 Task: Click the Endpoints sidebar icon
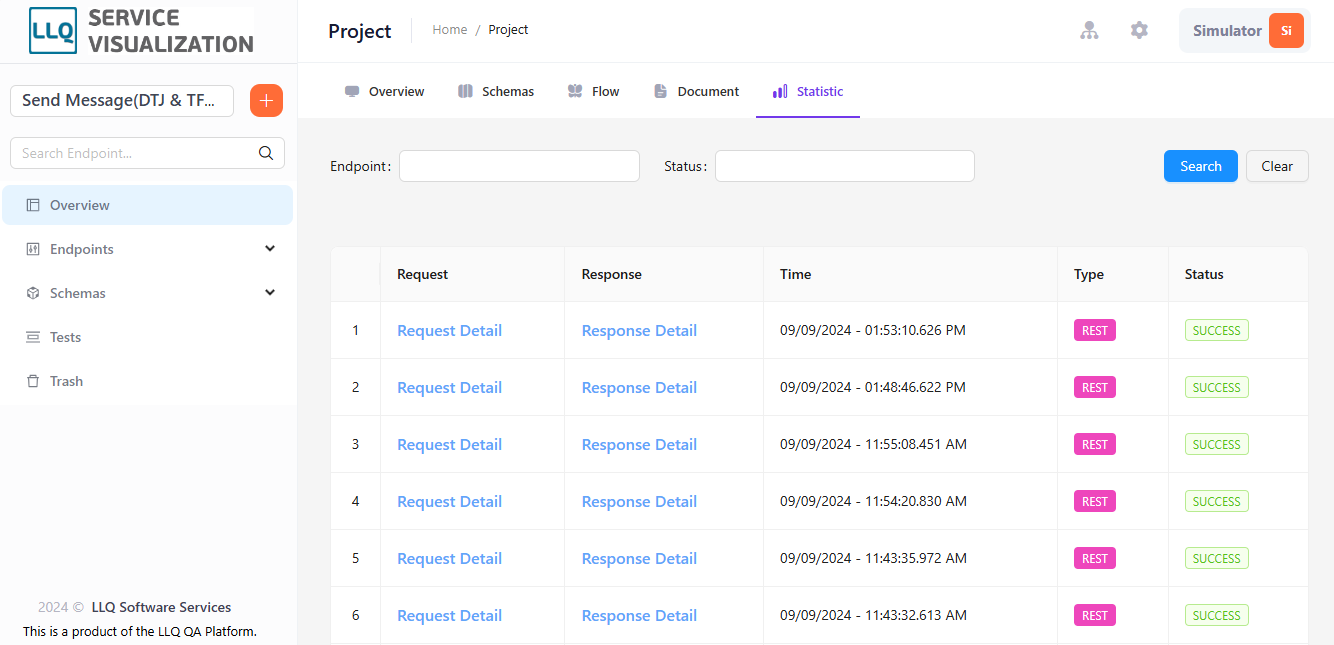coord(33,249)
